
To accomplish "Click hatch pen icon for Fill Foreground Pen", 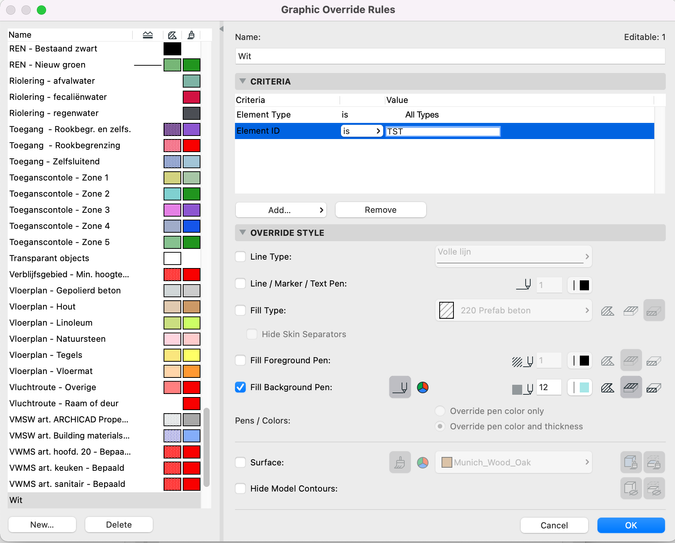I will click(523, 361).
